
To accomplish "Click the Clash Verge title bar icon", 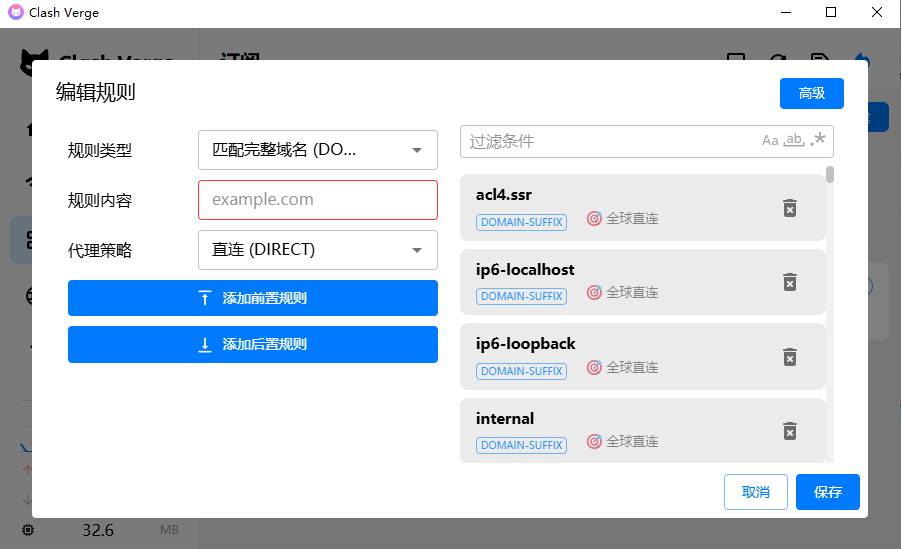I will (16, 12).
